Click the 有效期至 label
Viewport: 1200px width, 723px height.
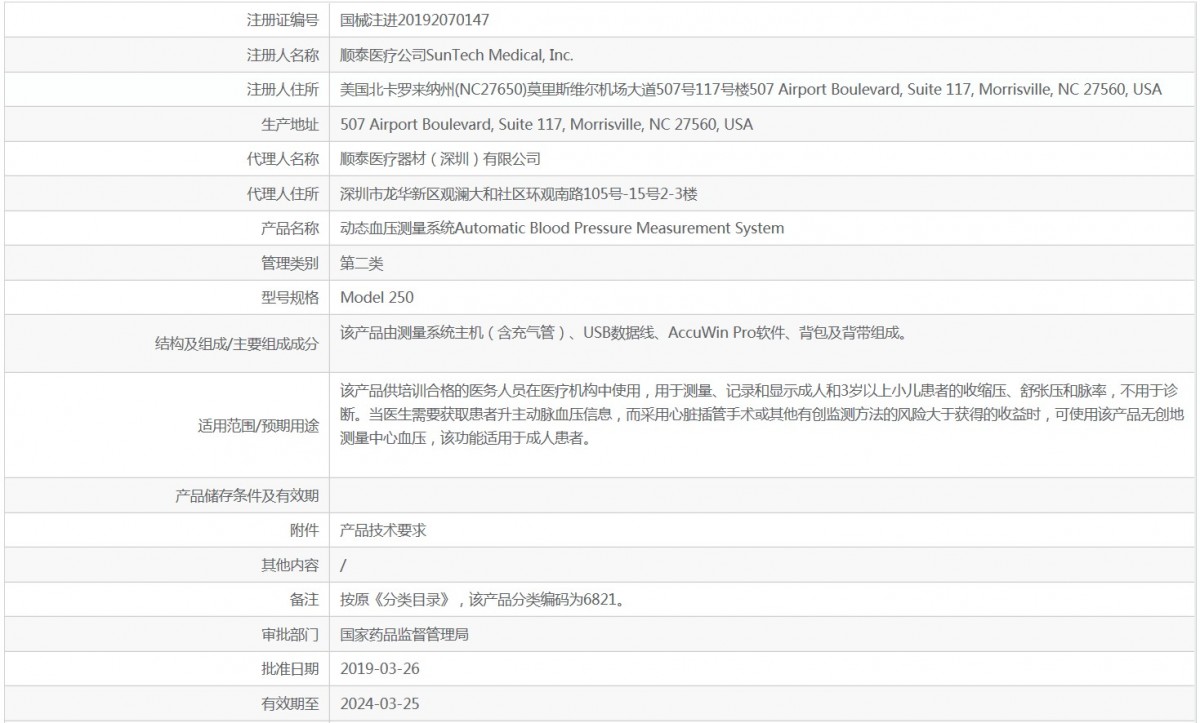(290, 704)
